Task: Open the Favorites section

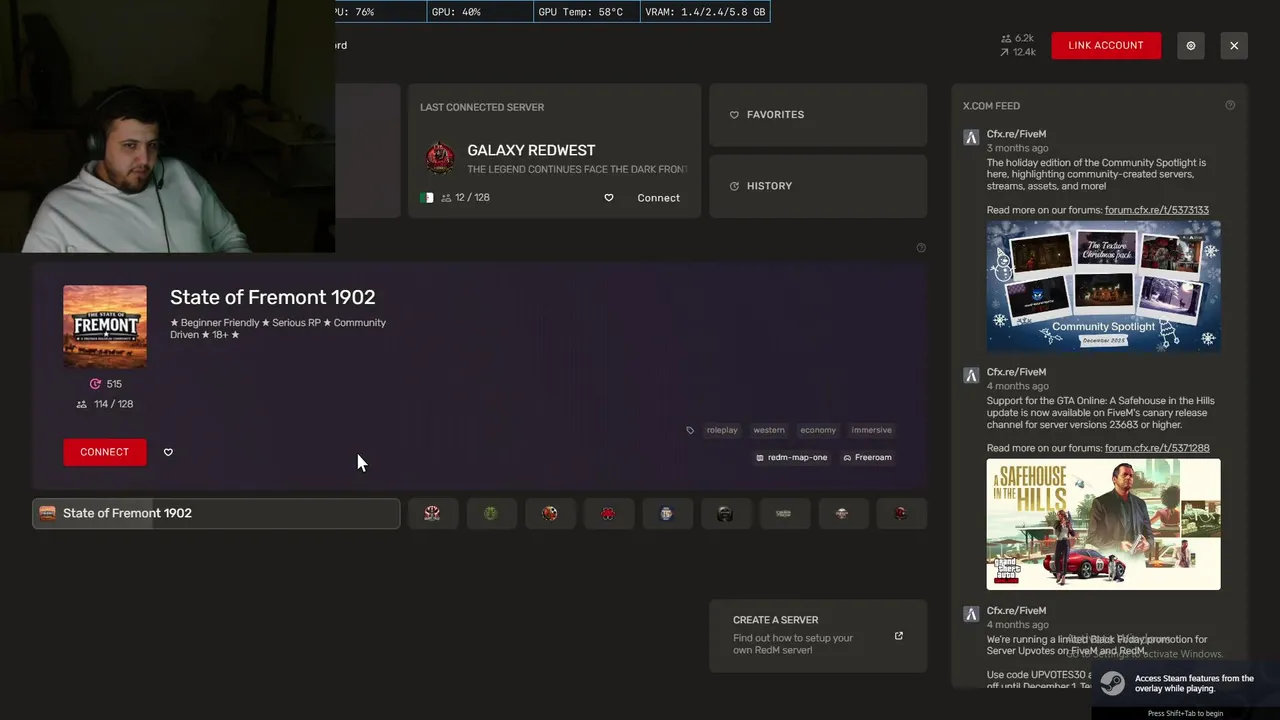Action: (x=818, y=115)
